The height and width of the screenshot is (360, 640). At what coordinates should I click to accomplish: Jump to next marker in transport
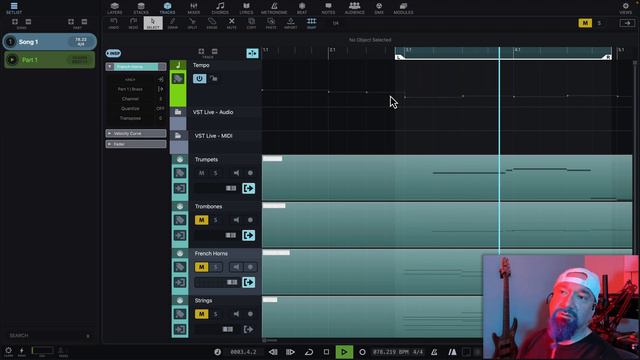pos(291,351)
